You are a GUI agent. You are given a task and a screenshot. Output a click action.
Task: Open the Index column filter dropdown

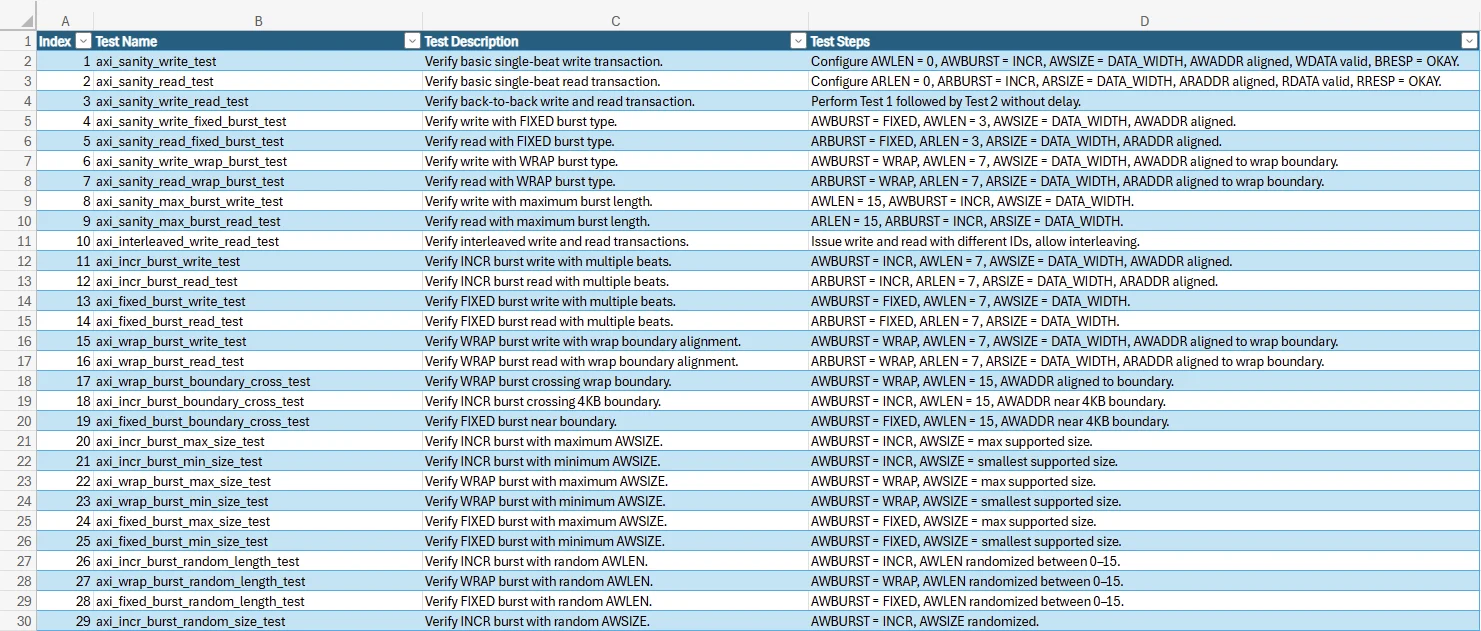(x=84, y=41)
